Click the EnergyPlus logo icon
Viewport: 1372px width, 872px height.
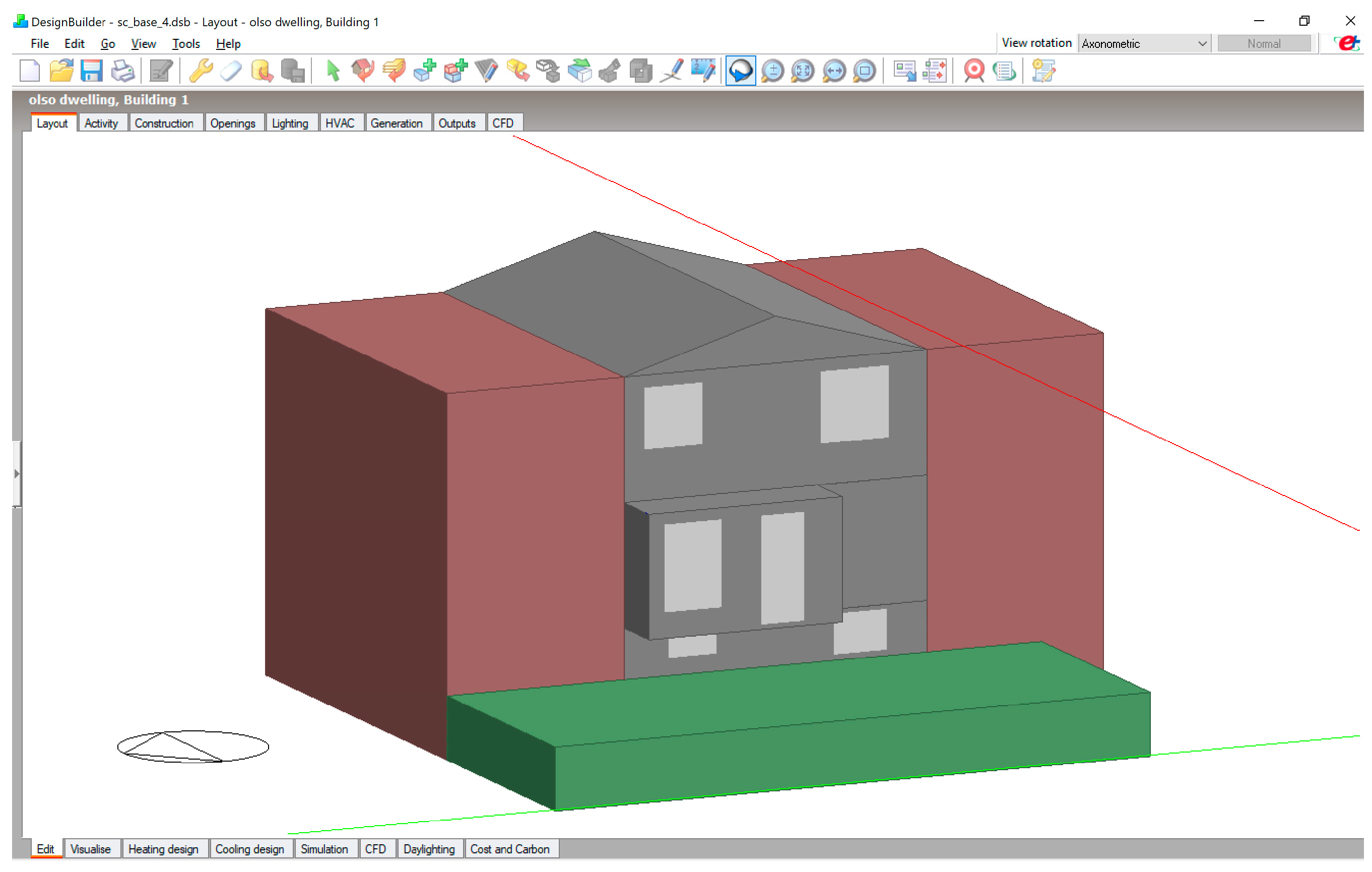pyautogui.click(x=1347, y=43)
